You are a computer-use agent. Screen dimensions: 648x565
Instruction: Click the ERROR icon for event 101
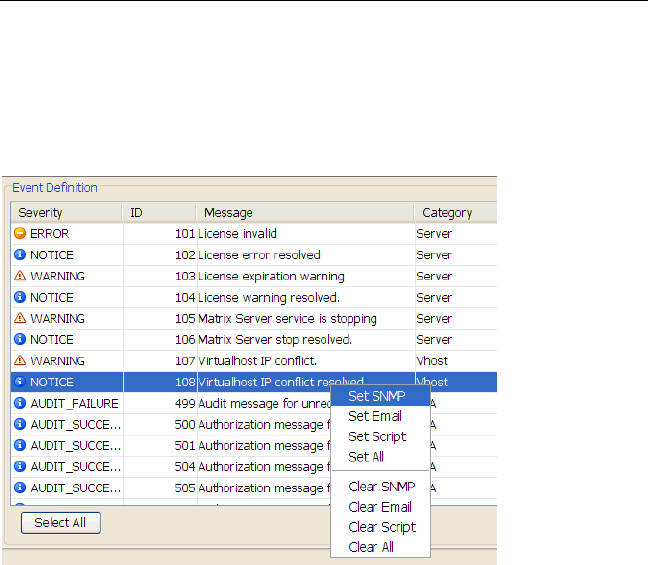point(20,234)
